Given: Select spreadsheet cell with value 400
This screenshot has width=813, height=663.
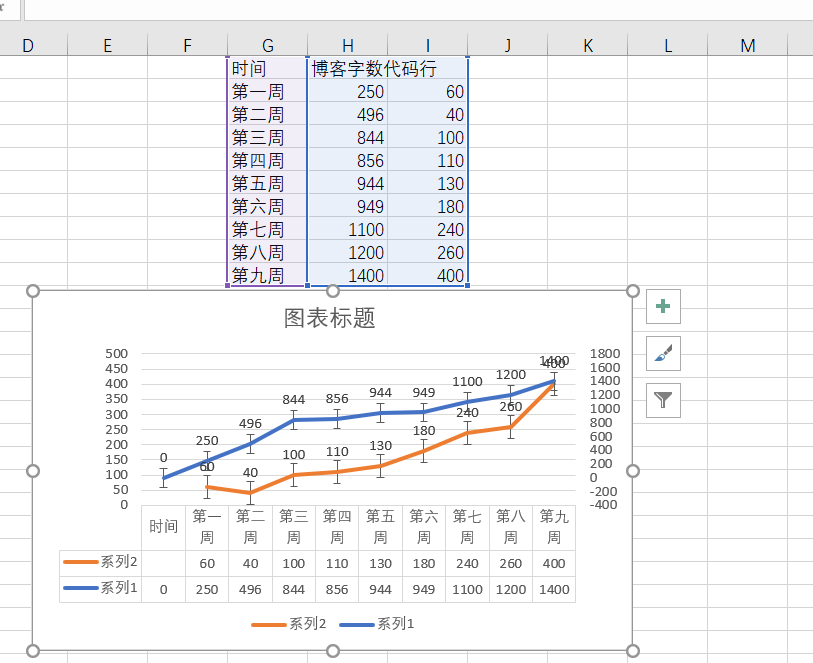Looking at the screenshot, I should click(428, 275).
